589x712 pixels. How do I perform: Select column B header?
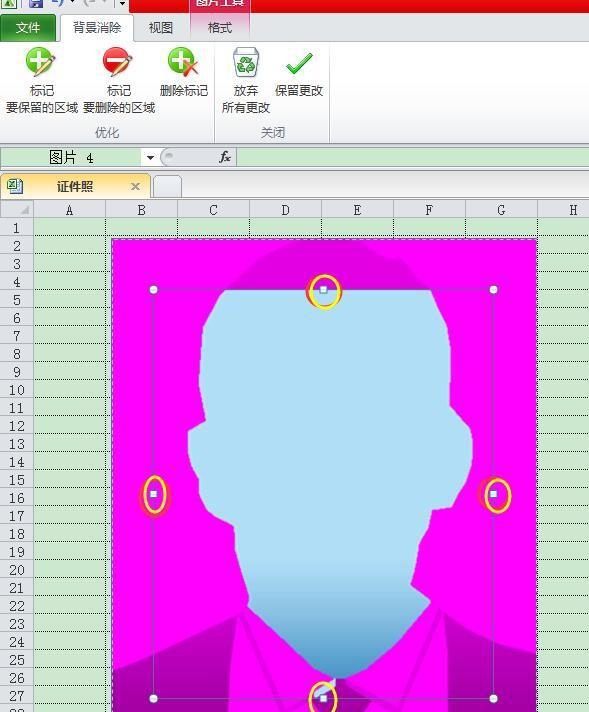[142, 210]
